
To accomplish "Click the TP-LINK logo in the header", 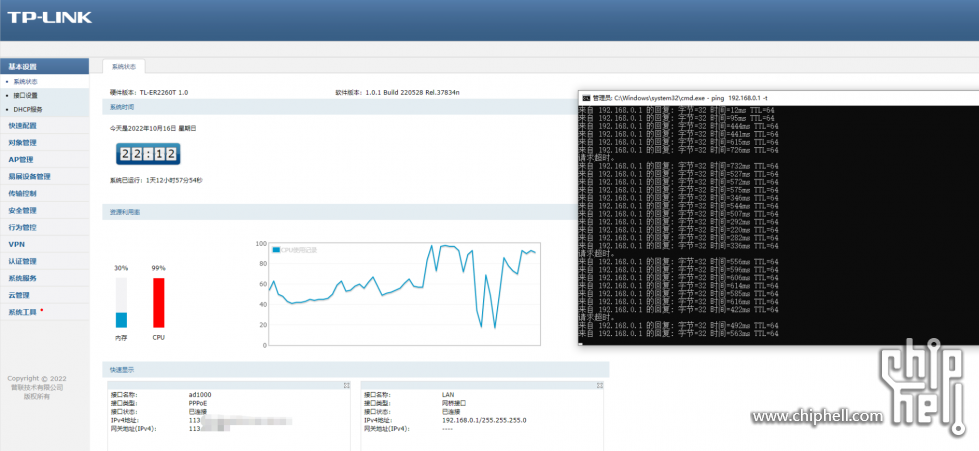I will [x=49, y=17].
